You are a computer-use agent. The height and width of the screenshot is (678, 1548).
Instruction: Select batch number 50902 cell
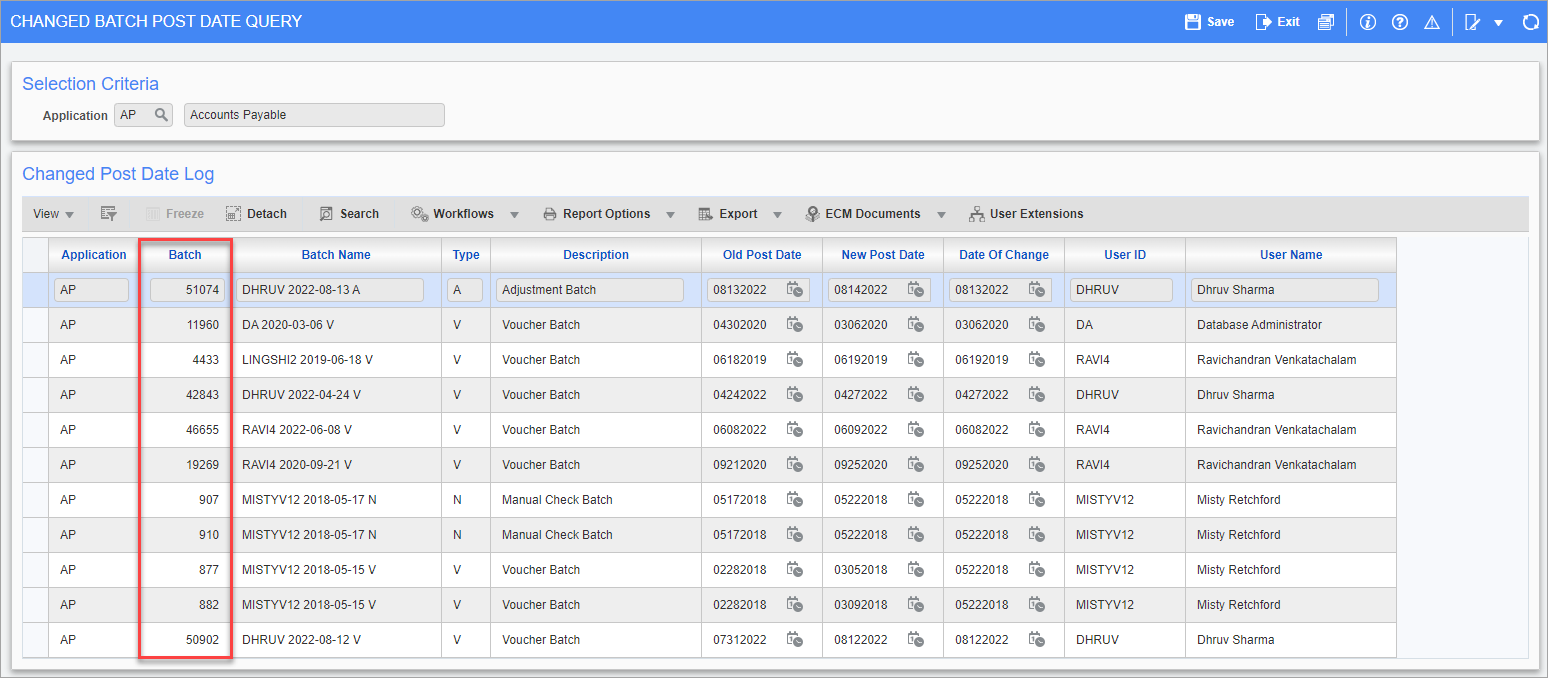(x=185, y=640)
